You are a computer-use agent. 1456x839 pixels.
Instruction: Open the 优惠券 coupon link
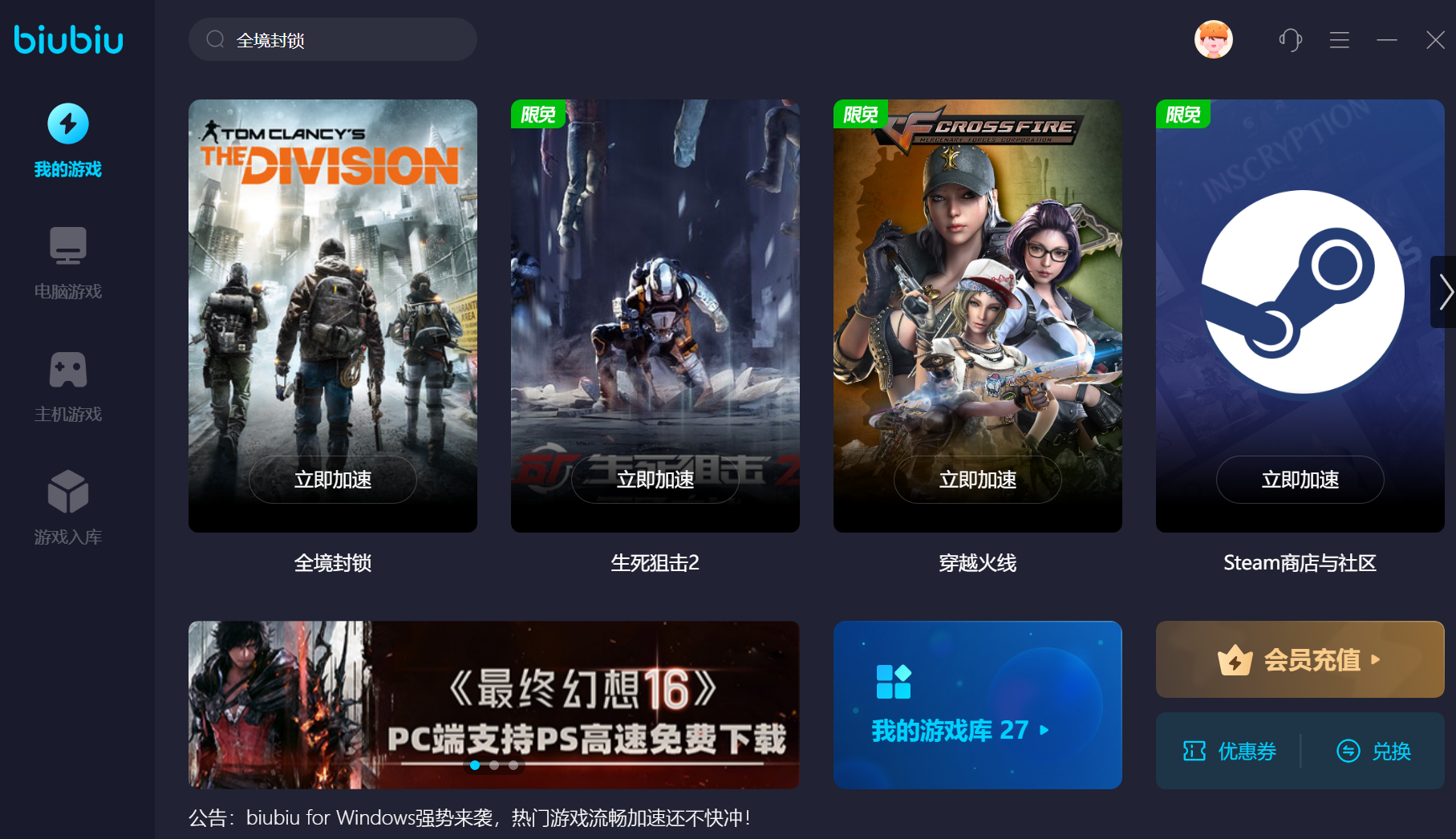1229,752
